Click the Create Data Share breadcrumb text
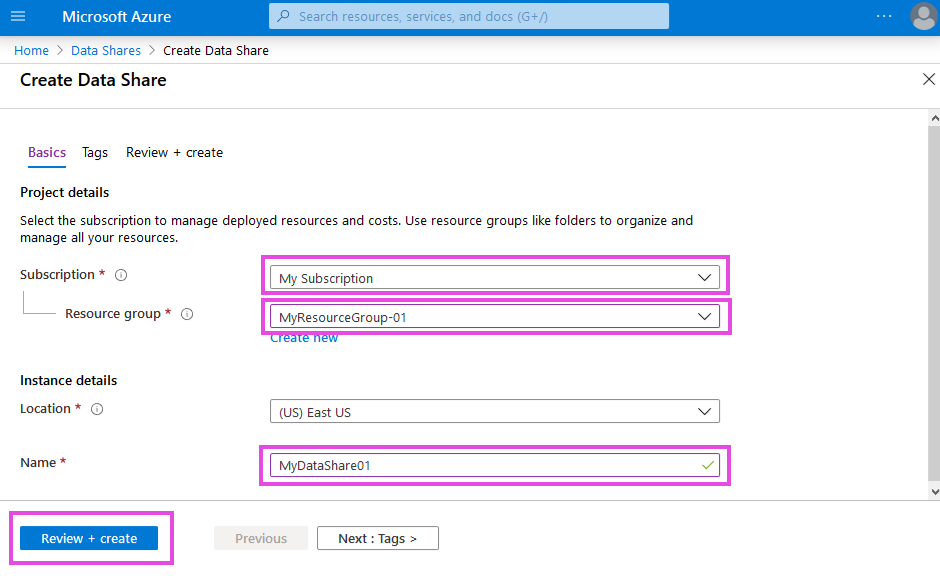The height and width of the screenshot is (581, 940). pyautogui.click(x=216, y=50)
